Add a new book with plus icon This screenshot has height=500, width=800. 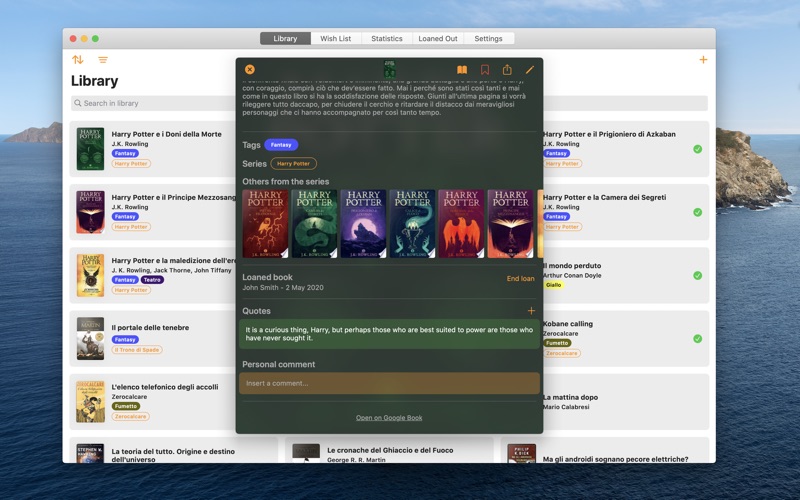point(703,60)
